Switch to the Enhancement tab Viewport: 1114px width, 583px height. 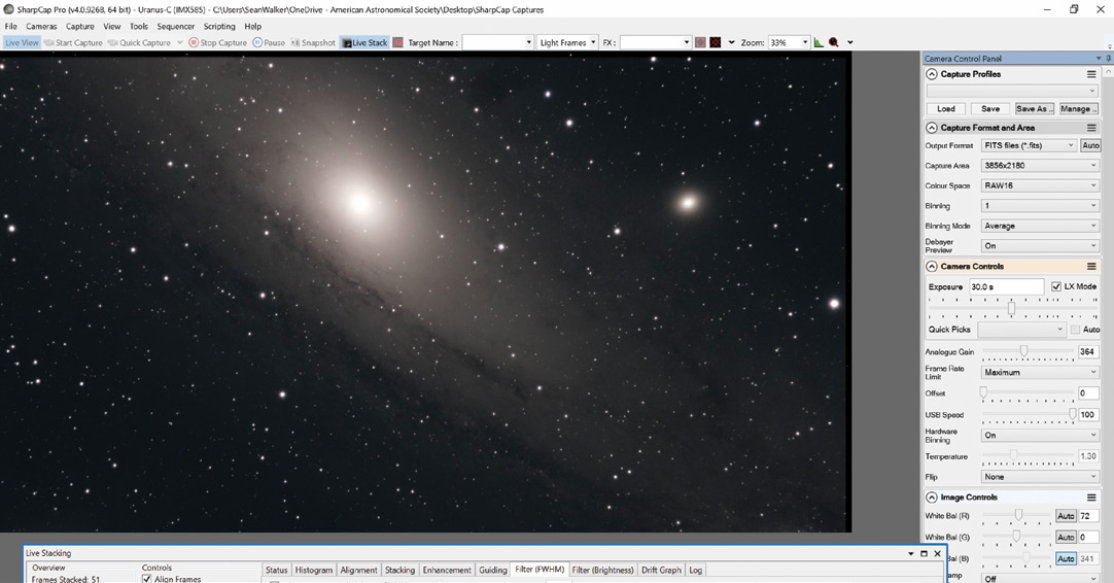[x=447, y=570]
